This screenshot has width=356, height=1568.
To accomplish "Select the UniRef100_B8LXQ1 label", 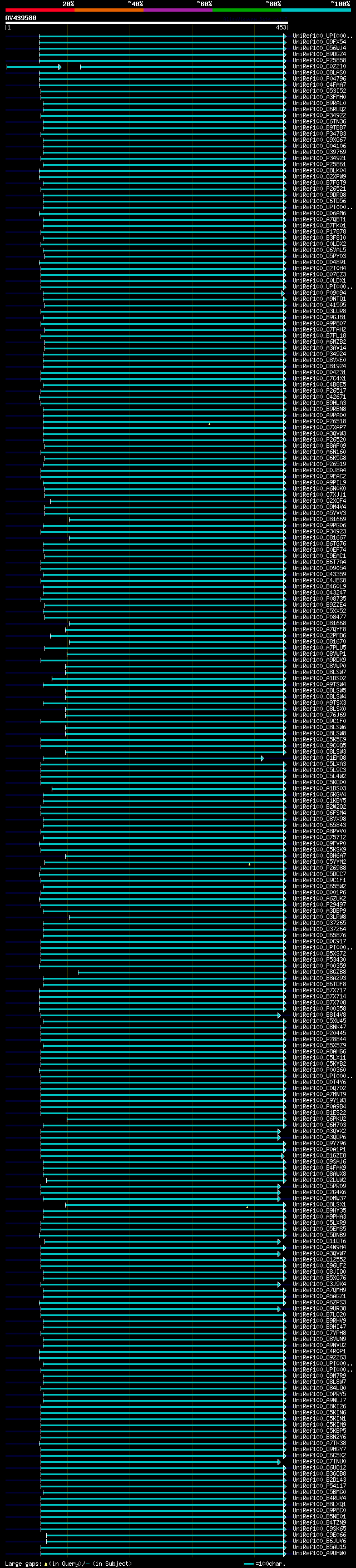I will point(319,1504).
